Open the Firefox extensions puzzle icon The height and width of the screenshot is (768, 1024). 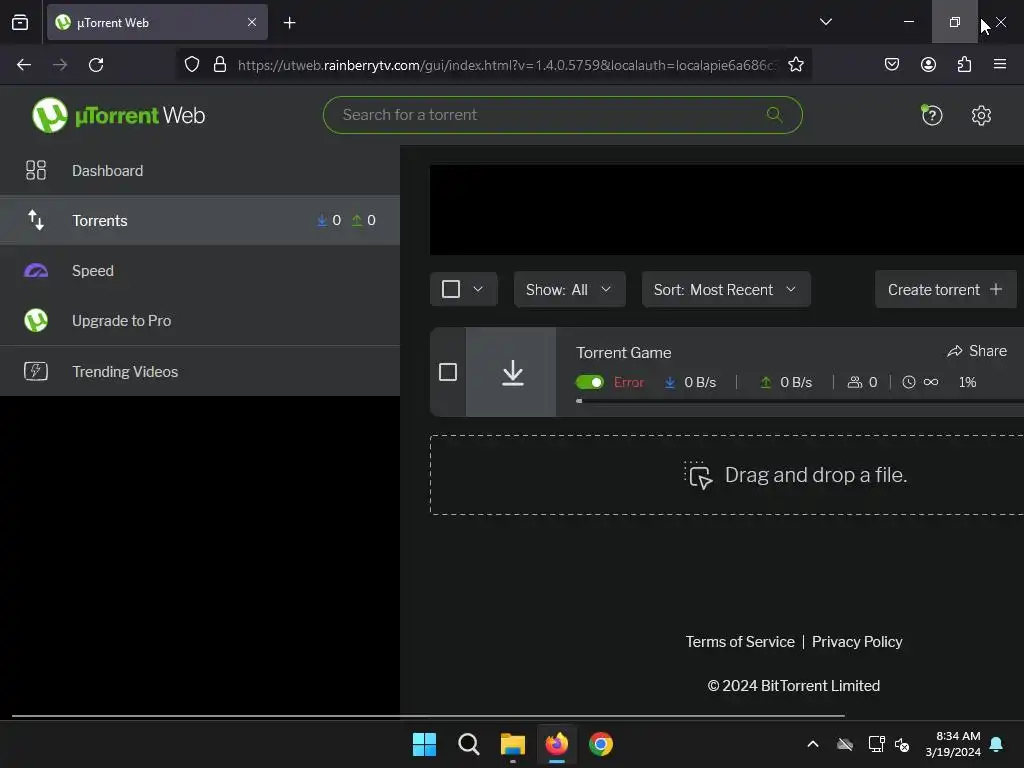point(965,64)
